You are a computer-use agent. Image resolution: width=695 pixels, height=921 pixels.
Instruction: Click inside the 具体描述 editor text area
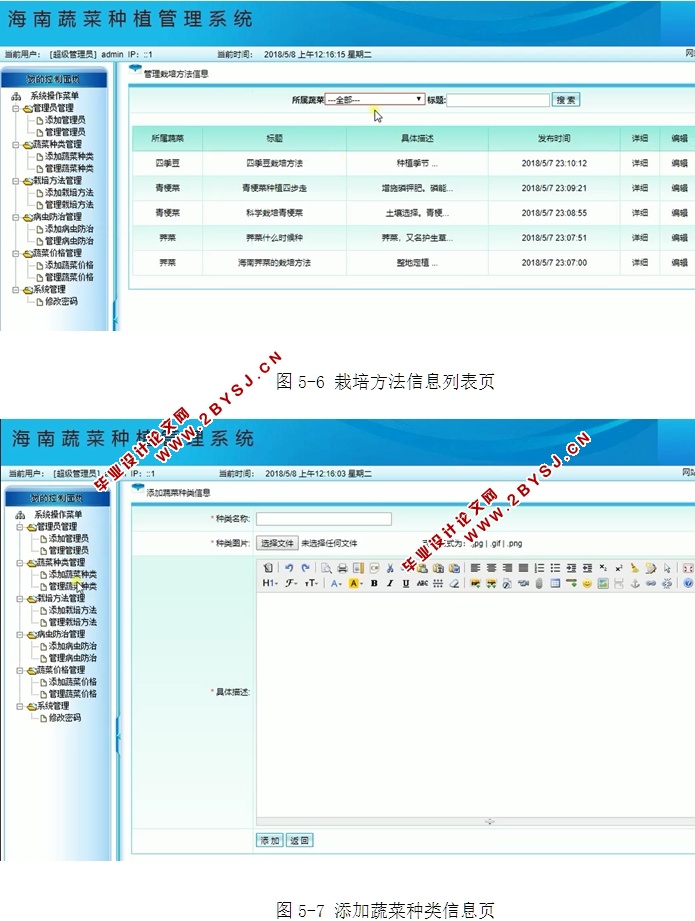click(x=475, y=704)
